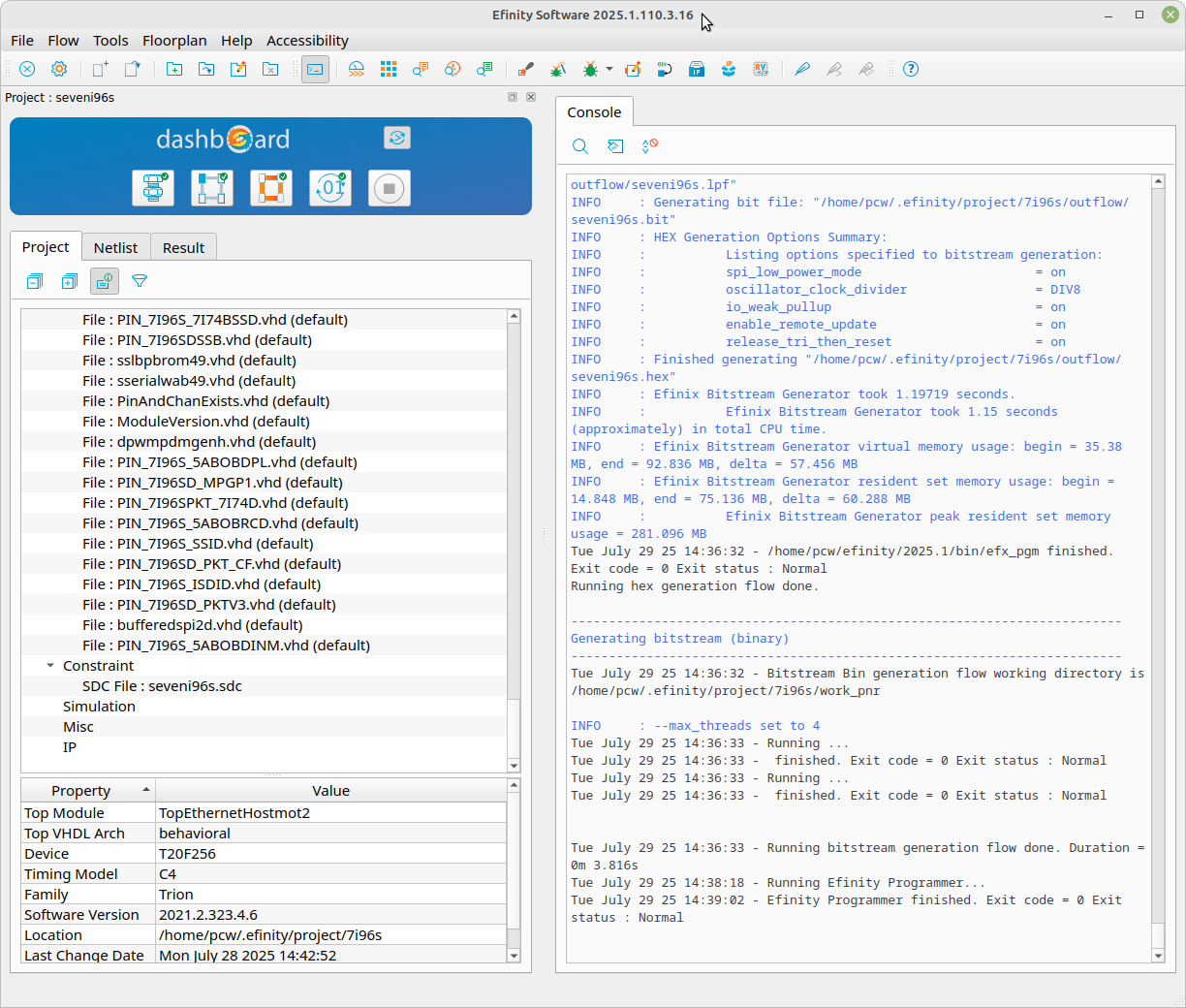Open the debugger wizard bug icon
Image resolution: width=1186 pixels, height=1008 pixels.
point(558,69)
